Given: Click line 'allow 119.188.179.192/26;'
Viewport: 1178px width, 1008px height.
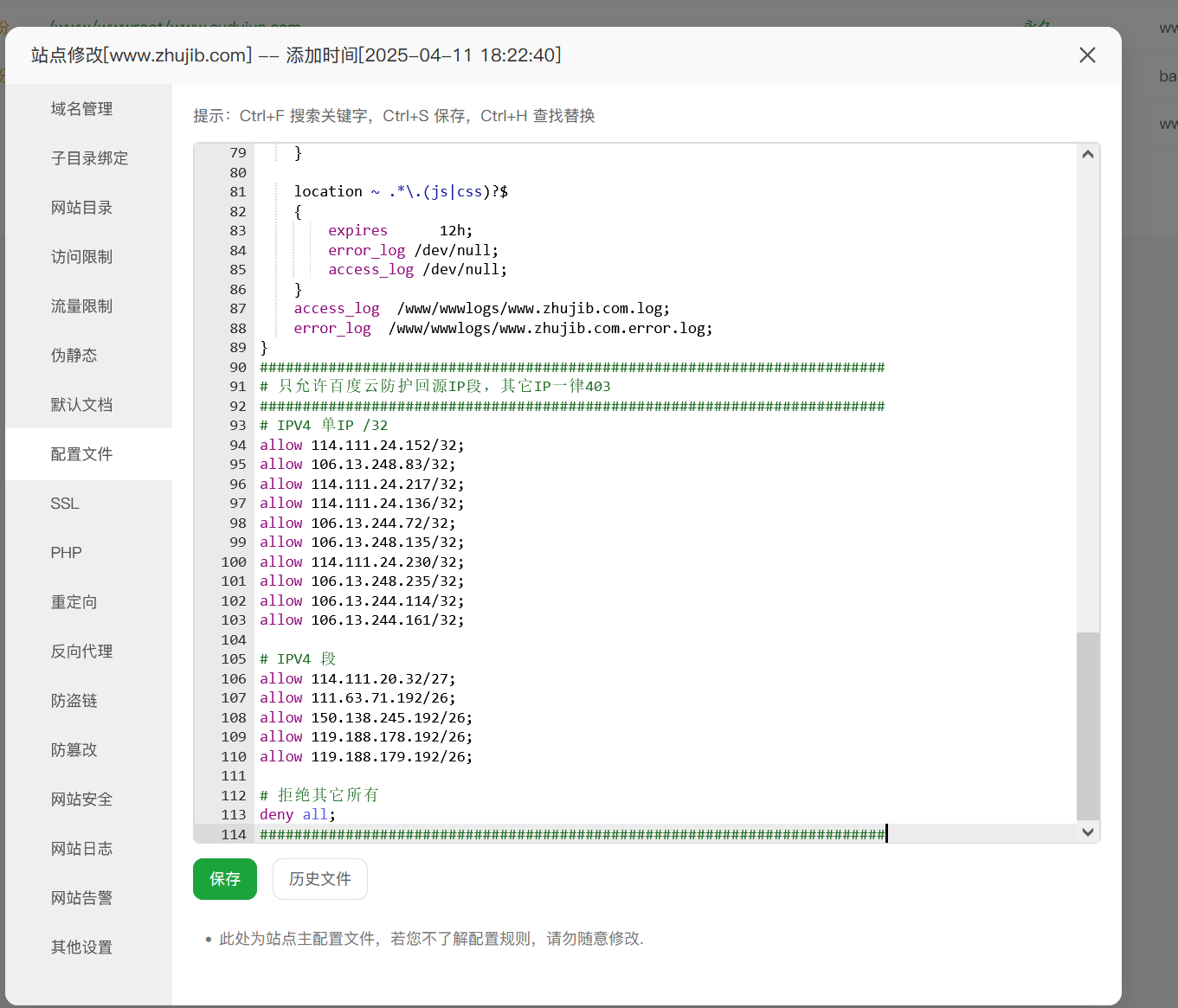Looking at the screenshot, I should (x=366, y=757).
